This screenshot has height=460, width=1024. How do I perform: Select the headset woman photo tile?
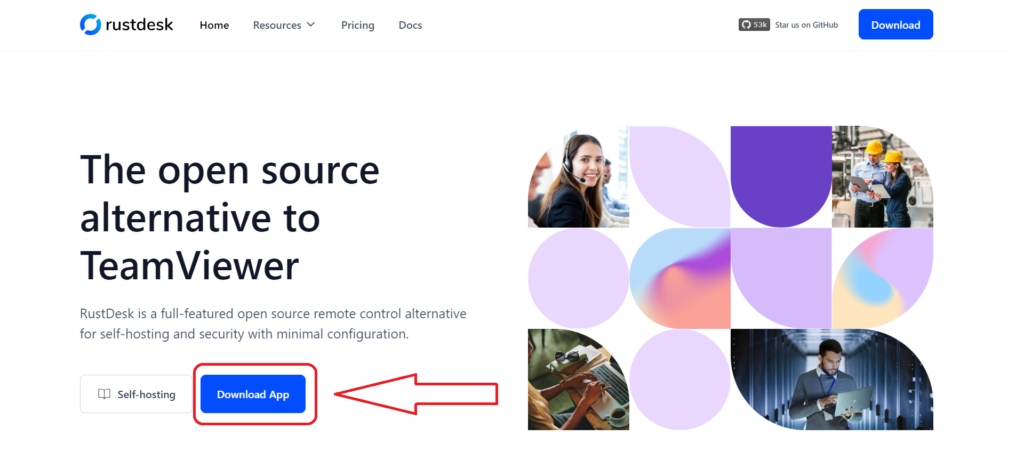point(579,176)
